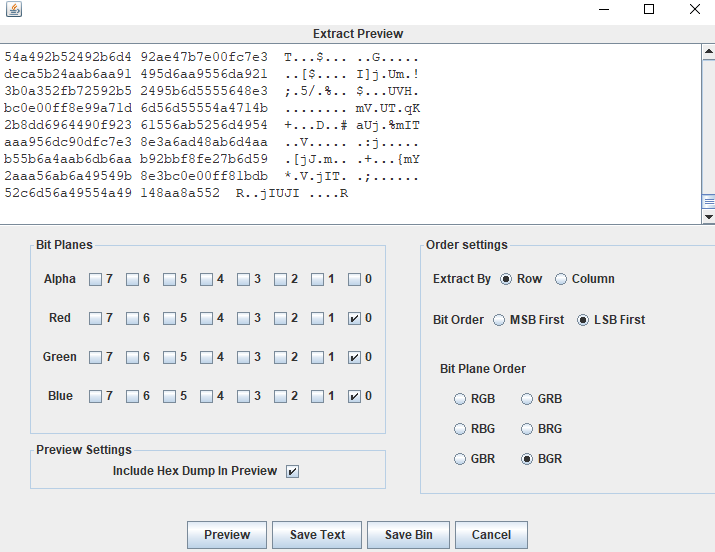Screen dimensions: 715x552
Task: Select Extract By Row option
Action: point(506,279)
